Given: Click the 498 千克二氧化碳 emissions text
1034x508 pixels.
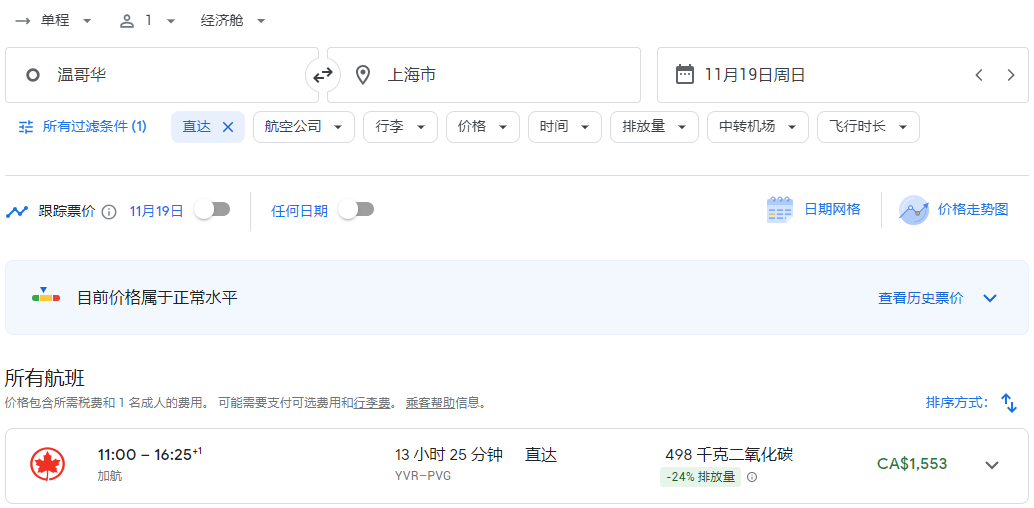Looking at the screenshot, I should [729, 455].
